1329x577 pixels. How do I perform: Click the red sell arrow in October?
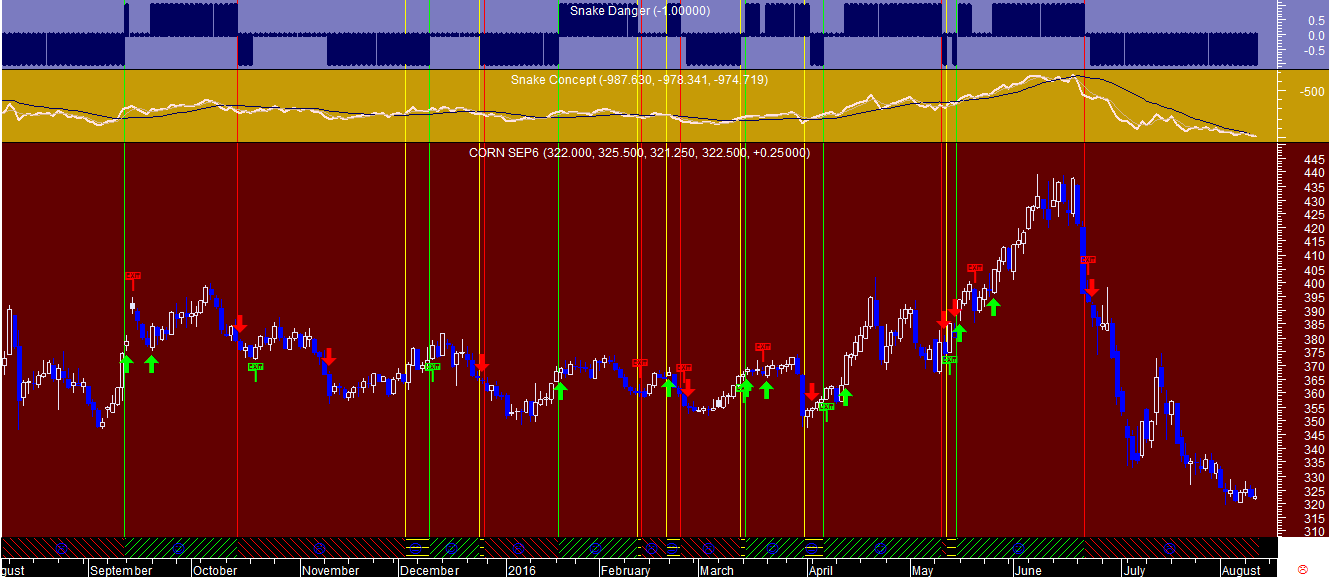point(240,324)
